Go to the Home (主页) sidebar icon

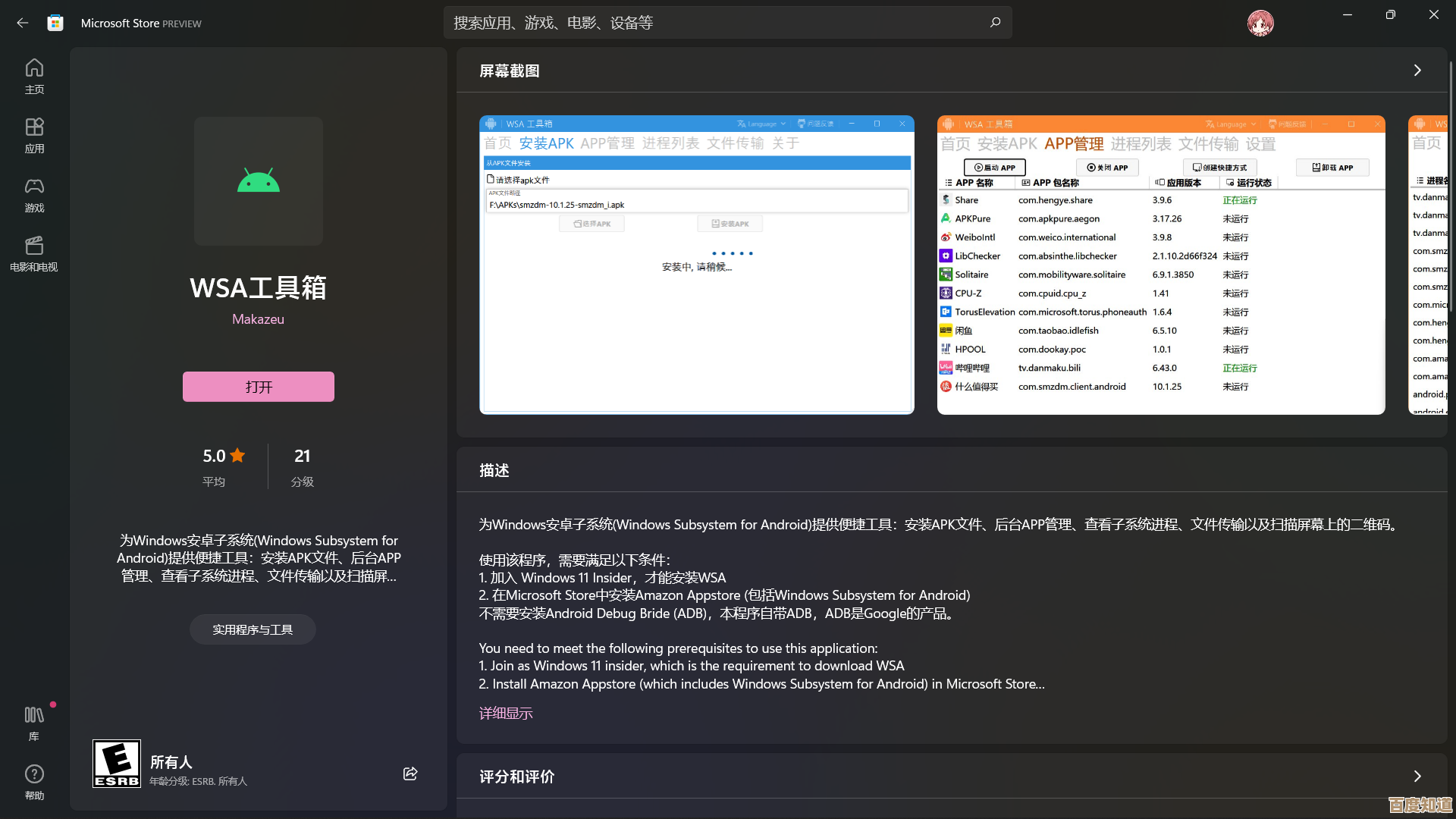pyautogui.click(x=34, y=76)
